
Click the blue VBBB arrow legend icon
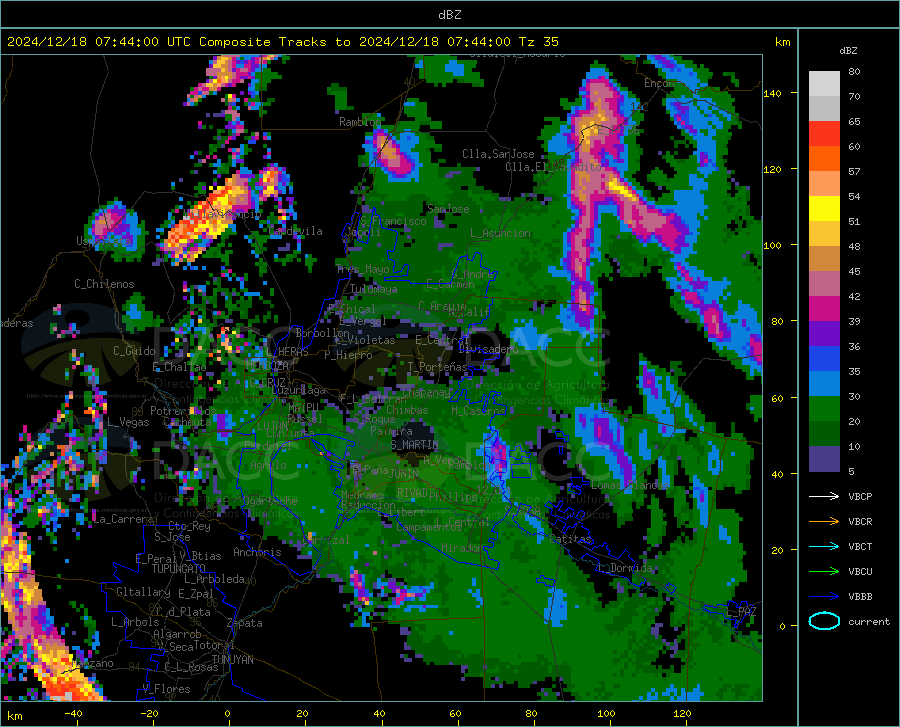tap(824, 596)
